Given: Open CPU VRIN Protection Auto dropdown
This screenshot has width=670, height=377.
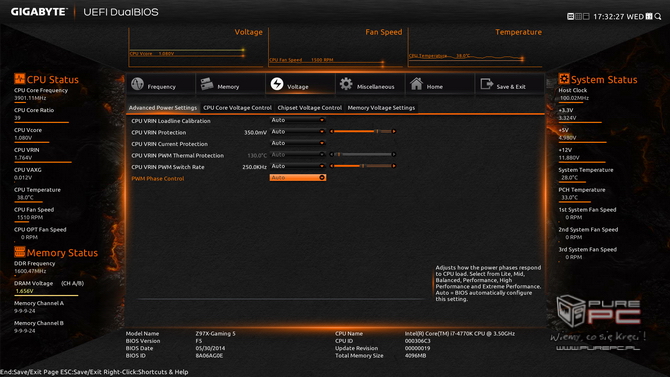Looking at the screenshot, I should pos(298,132).
